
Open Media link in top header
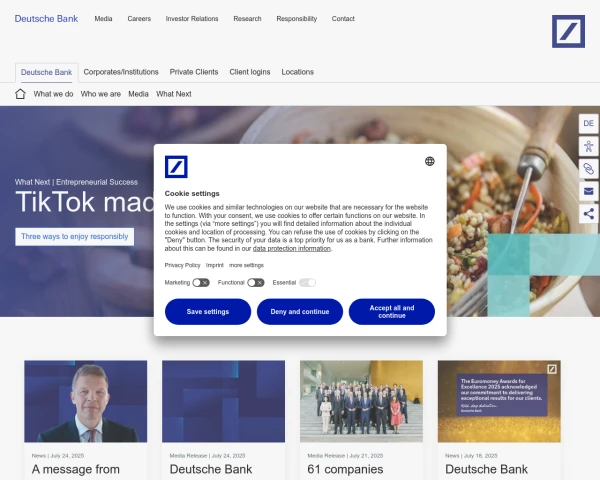coord(103,19)
